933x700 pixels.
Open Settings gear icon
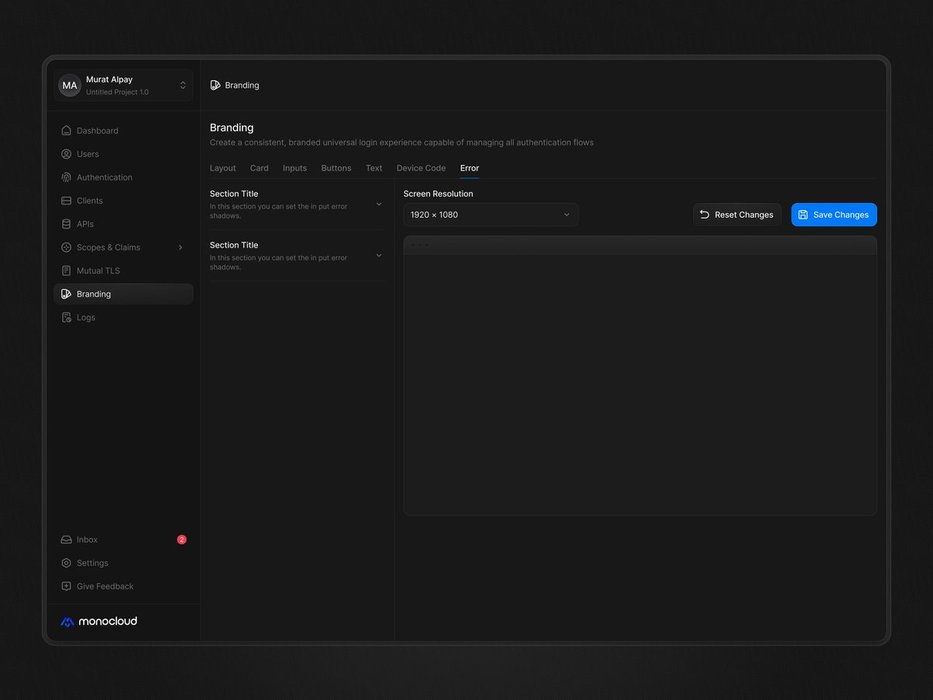[x=66, y=563]
